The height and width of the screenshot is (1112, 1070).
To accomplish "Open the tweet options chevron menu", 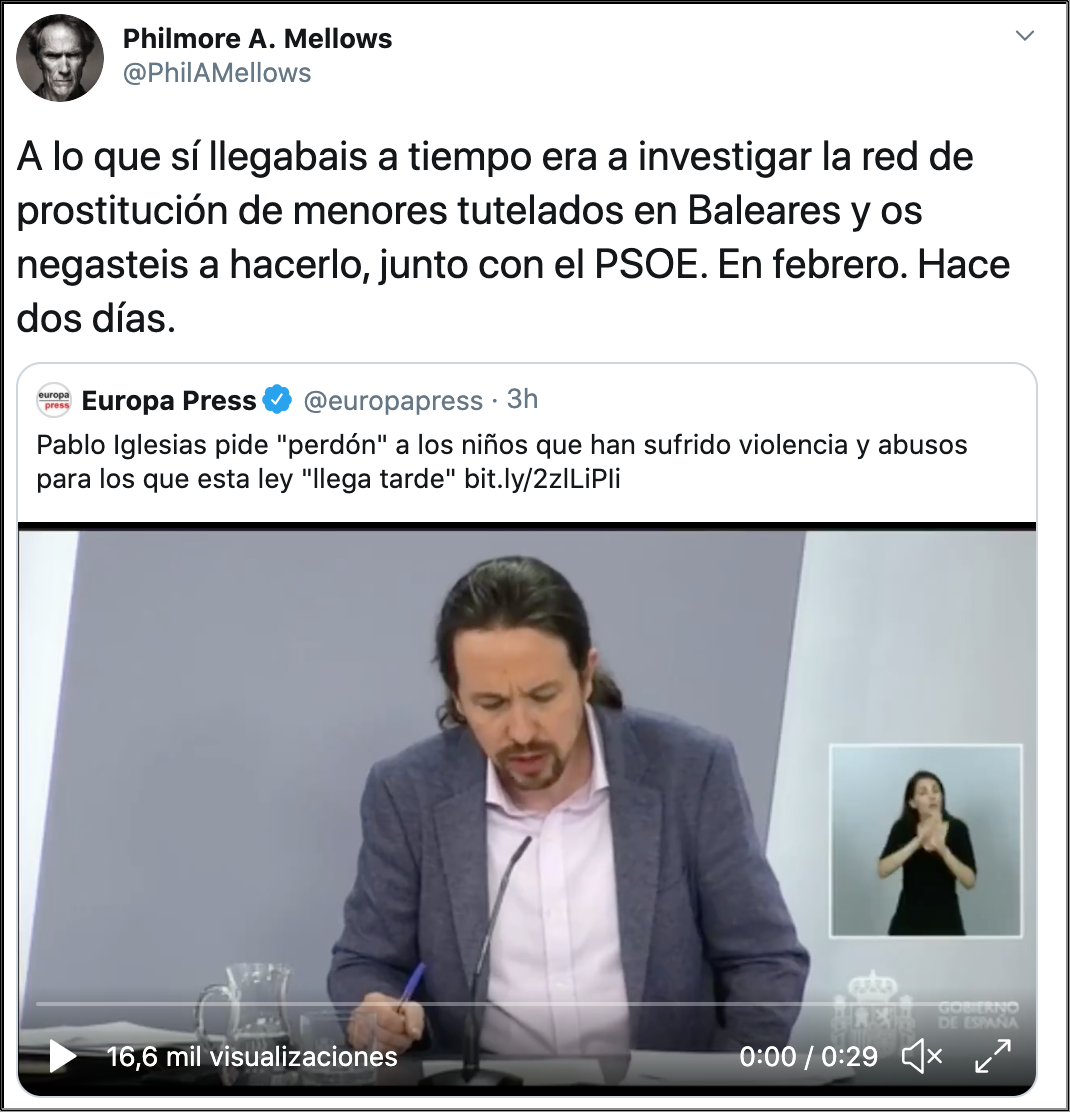I will click(x=1025, y=35).
